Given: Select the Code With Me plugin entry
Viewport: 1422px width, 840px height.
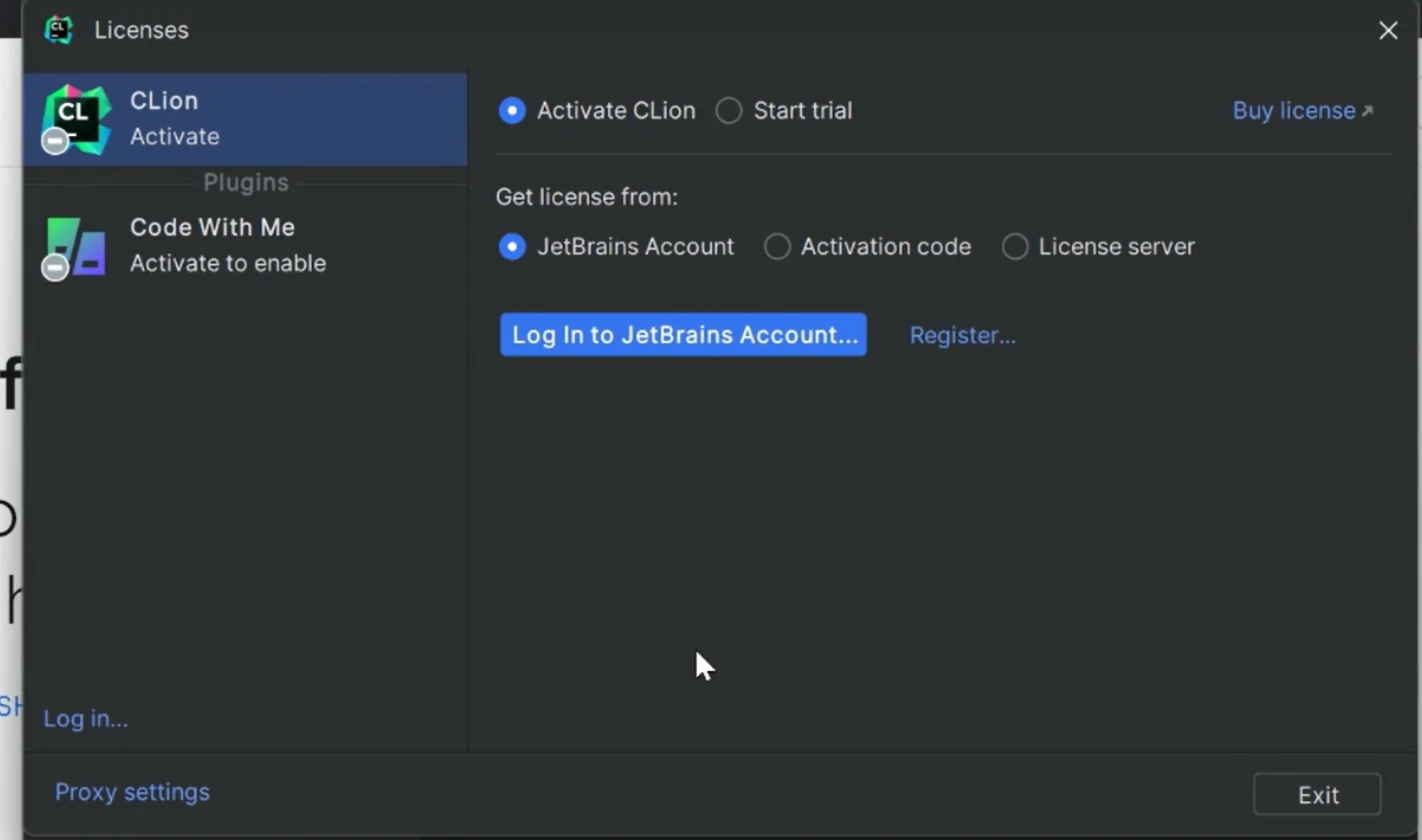Looking at the screenshot, I should click(245, 245).
